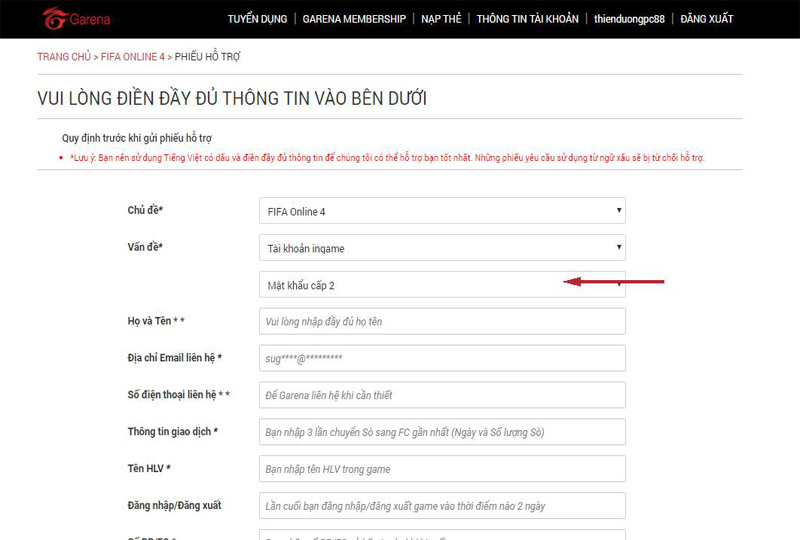Follow FIFA ONLINE 4 breadcrumb link
800x540 pixels.
133,57
